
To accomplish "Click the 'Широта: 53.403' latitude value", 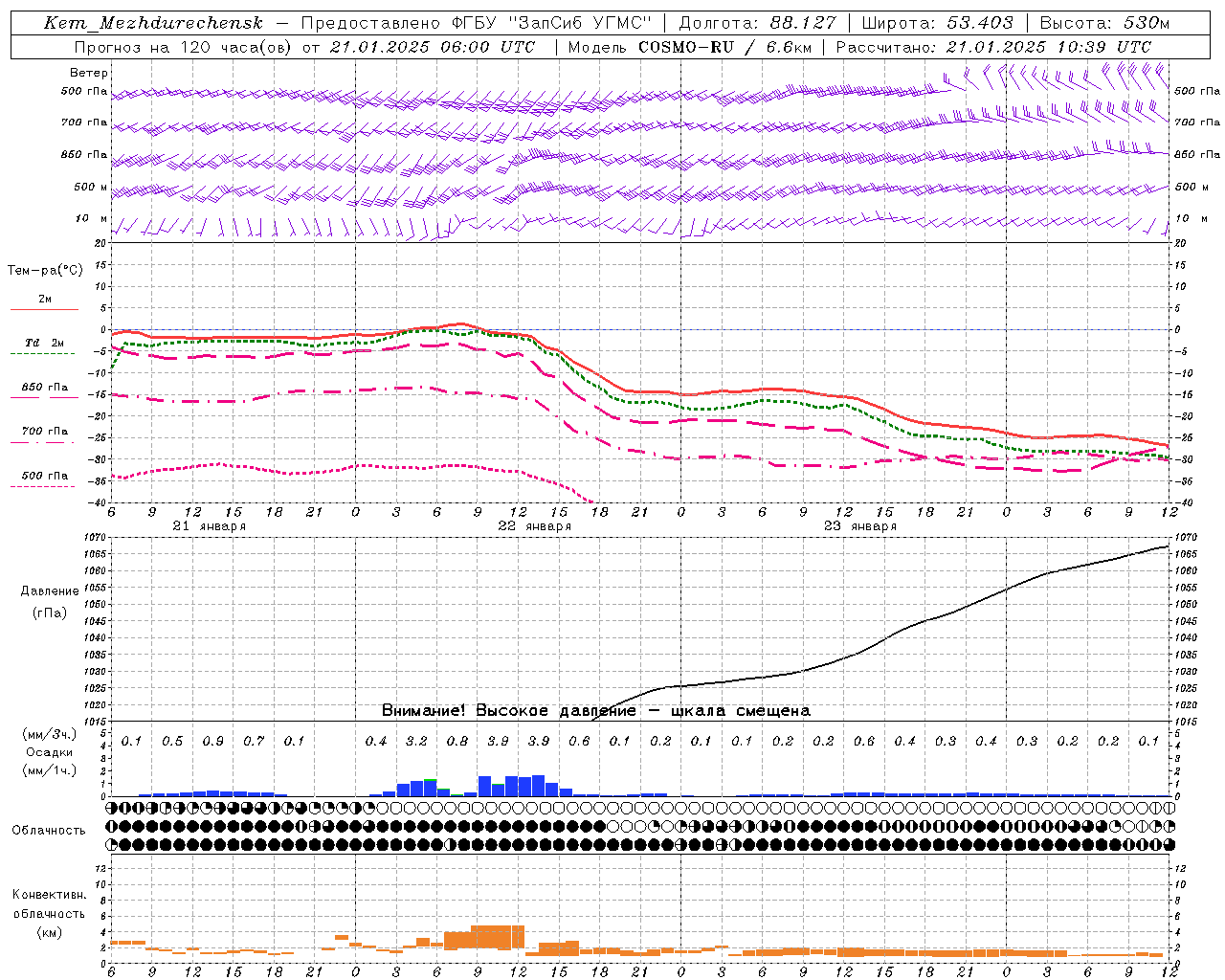I will tap(937, 23).
